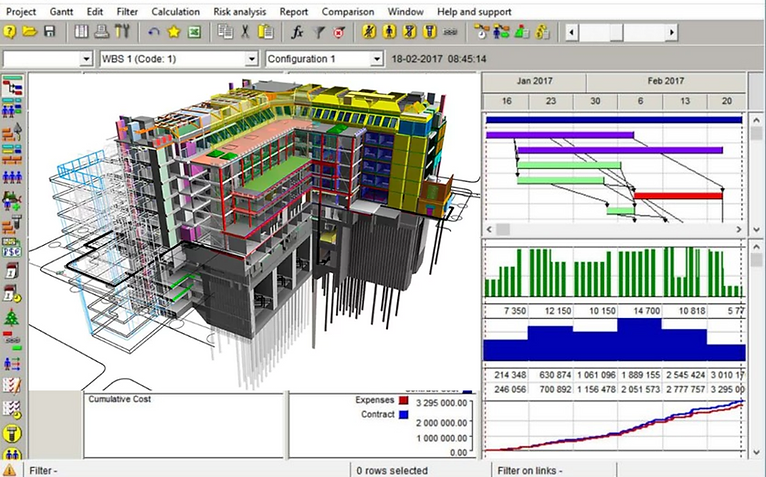Image resolution: width=766 pixels, height=477 pixels.
Task: Click the red Gantt task bar
Action: tap(678, 195)
